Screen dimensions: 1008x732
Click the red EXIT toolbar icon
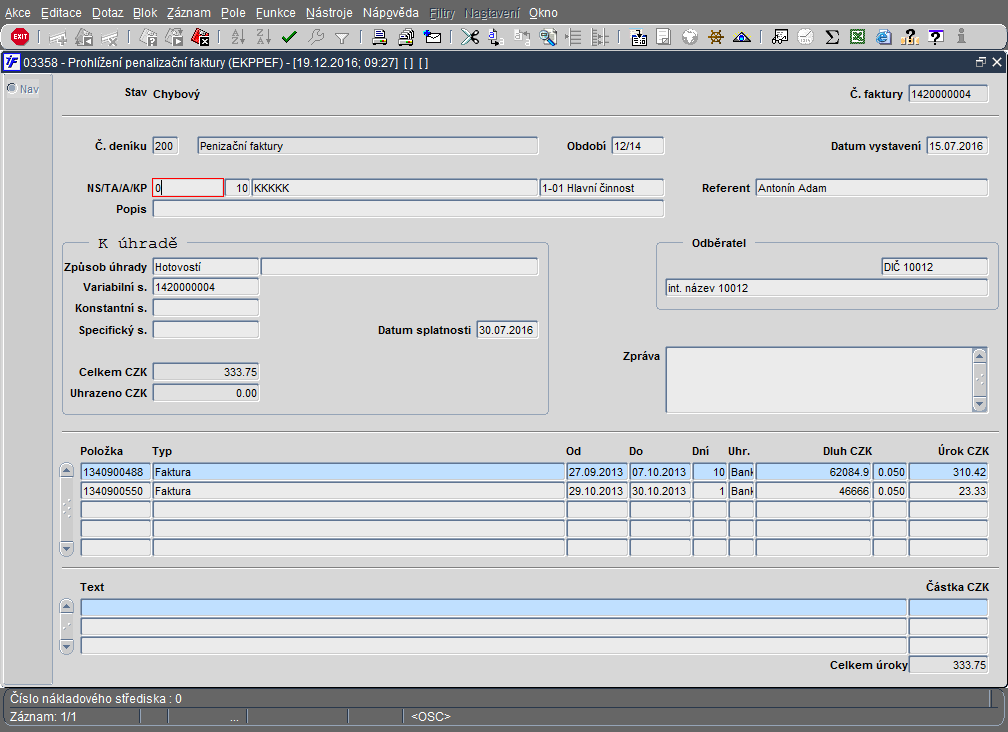(20, 37)
